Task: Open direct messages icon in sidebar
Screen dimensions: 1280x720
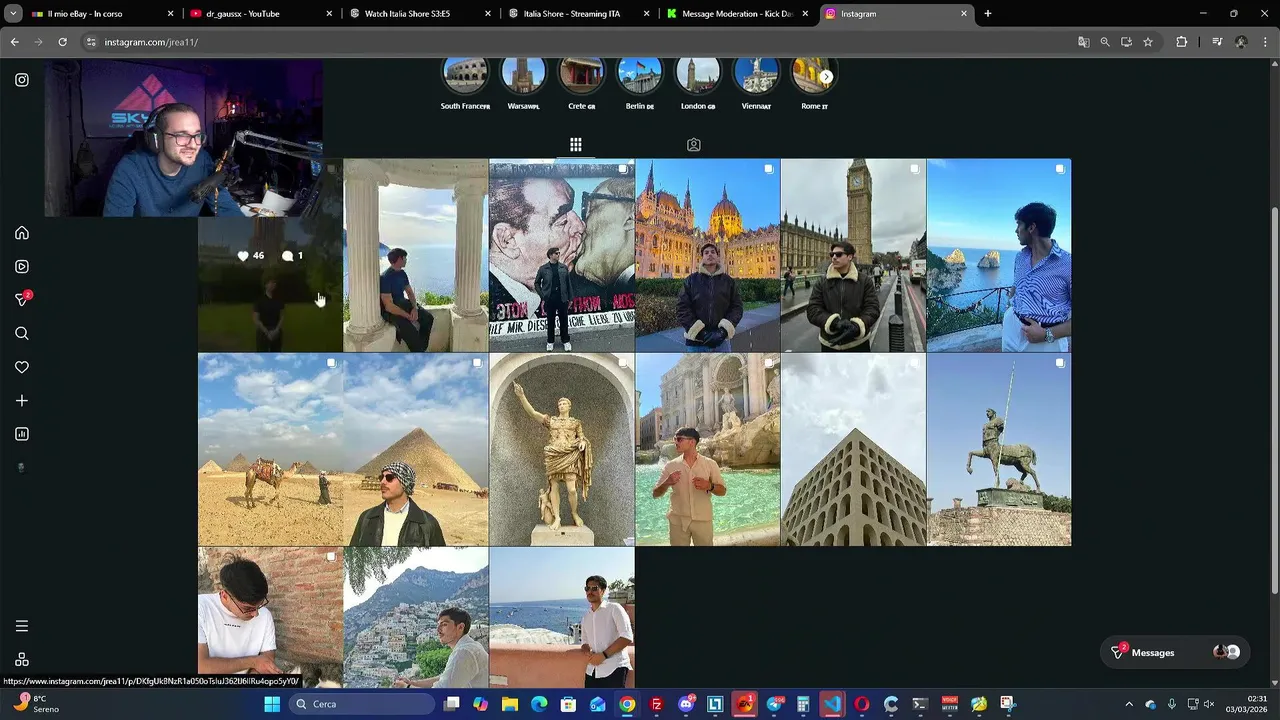Action: tap(22, 299)
